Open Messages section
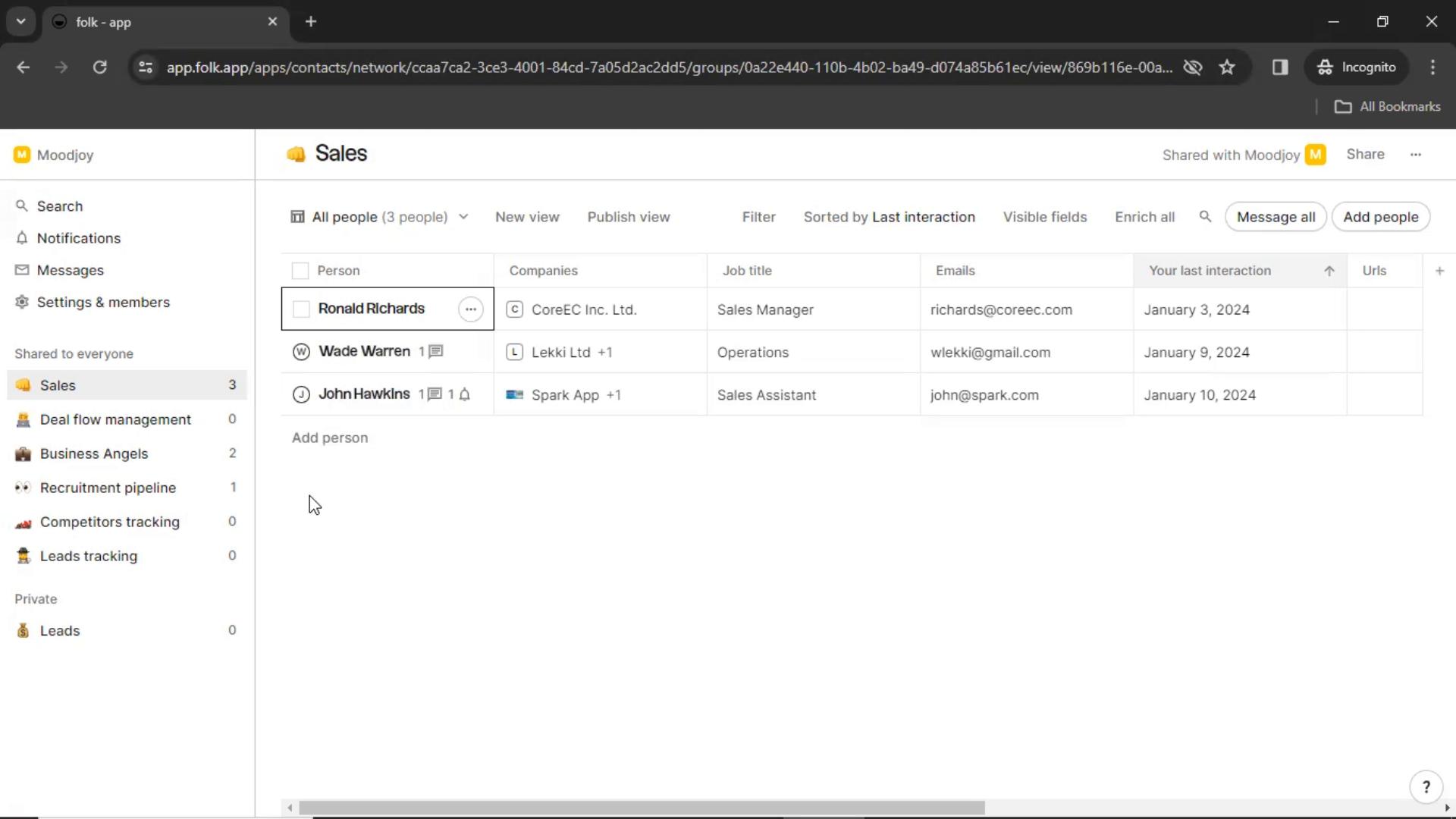The height and width of the screenshot is (819, 1456). [70, 270]
